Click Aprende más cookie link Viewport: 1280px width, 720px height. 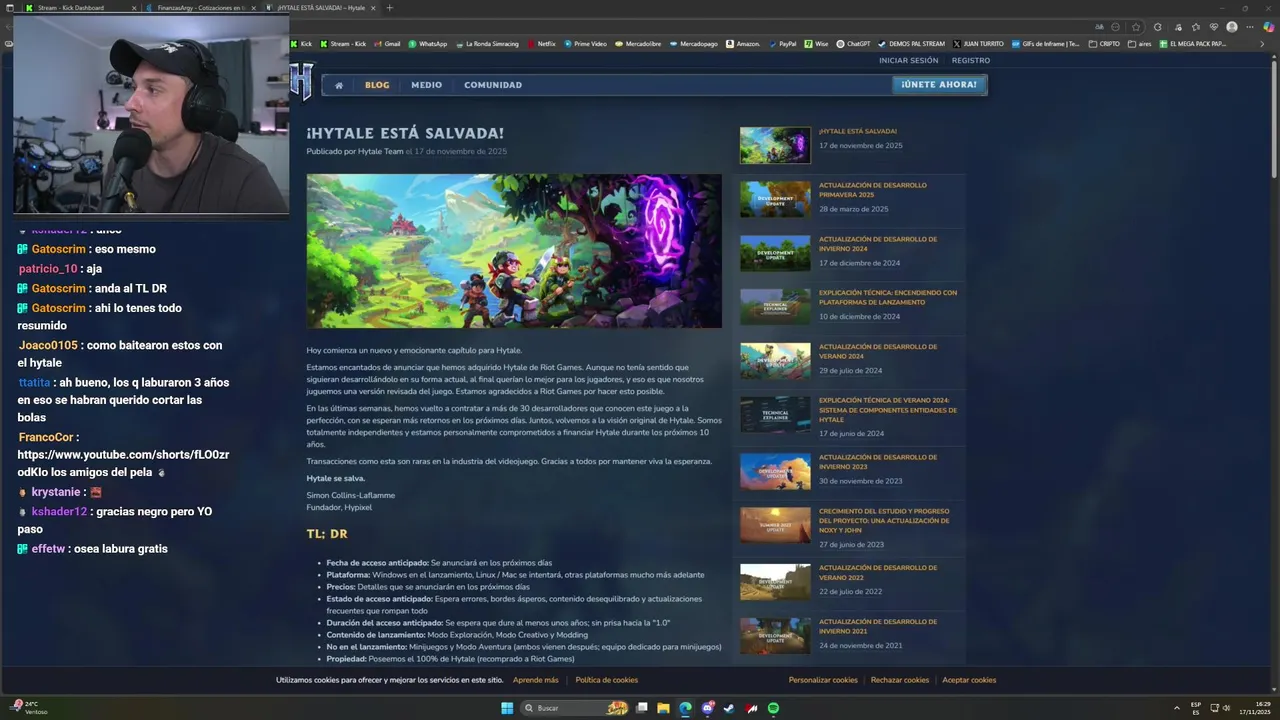point(536,680)
